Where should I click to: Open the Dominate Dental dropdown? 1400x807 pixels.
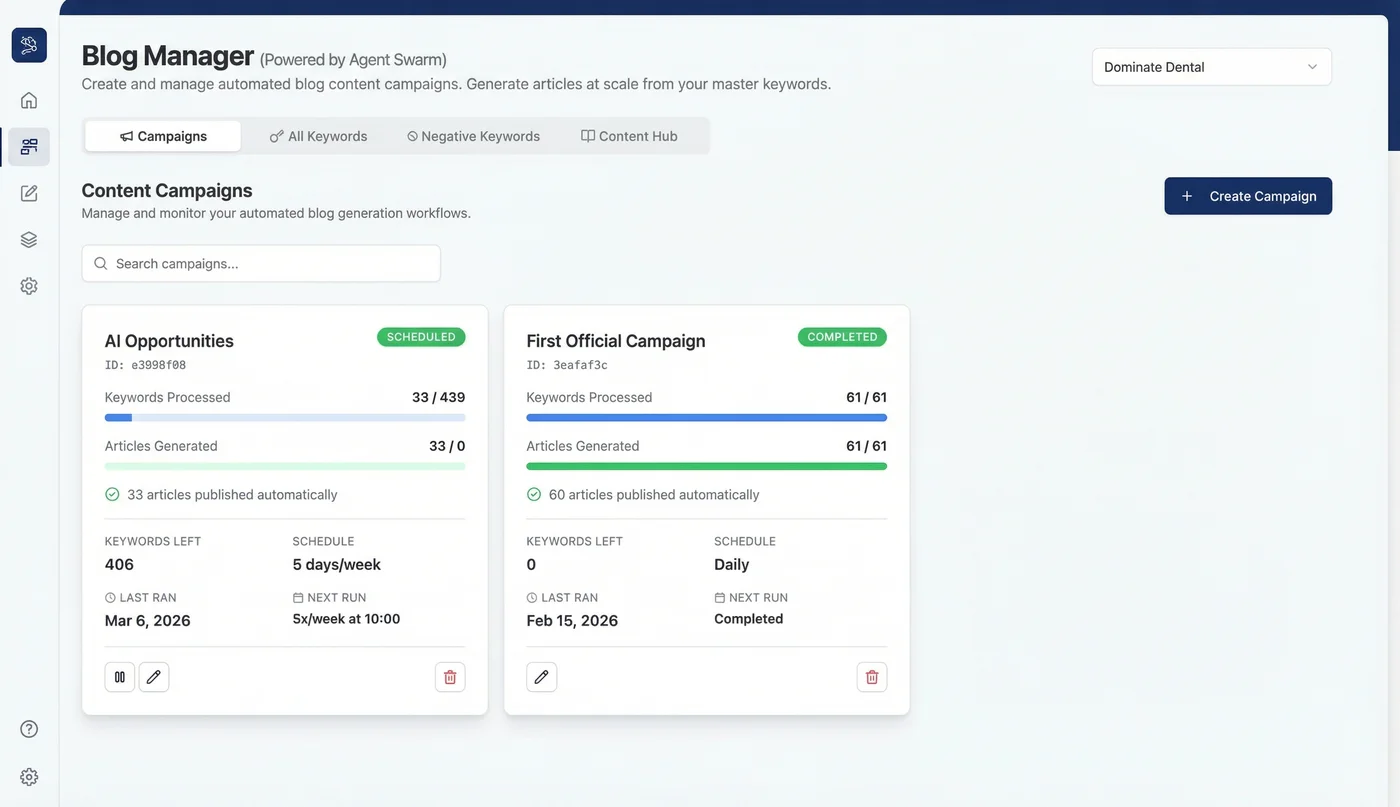coord(1211,66)
